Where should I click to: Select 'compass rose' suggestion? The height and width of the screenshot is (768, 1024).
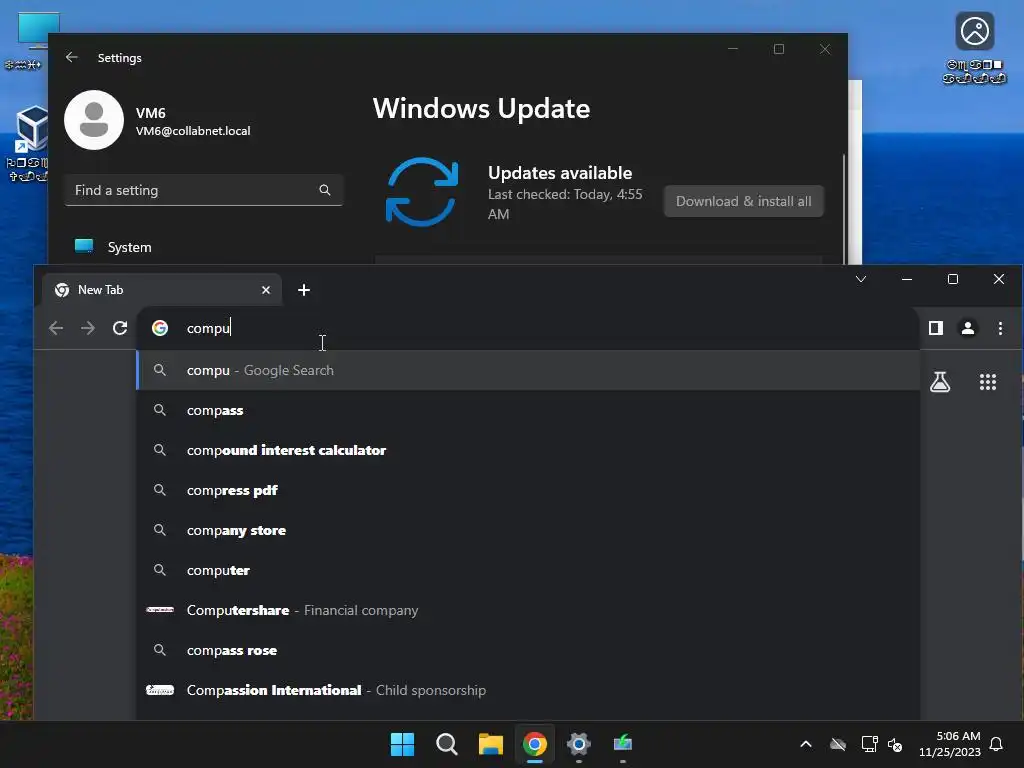528,650
